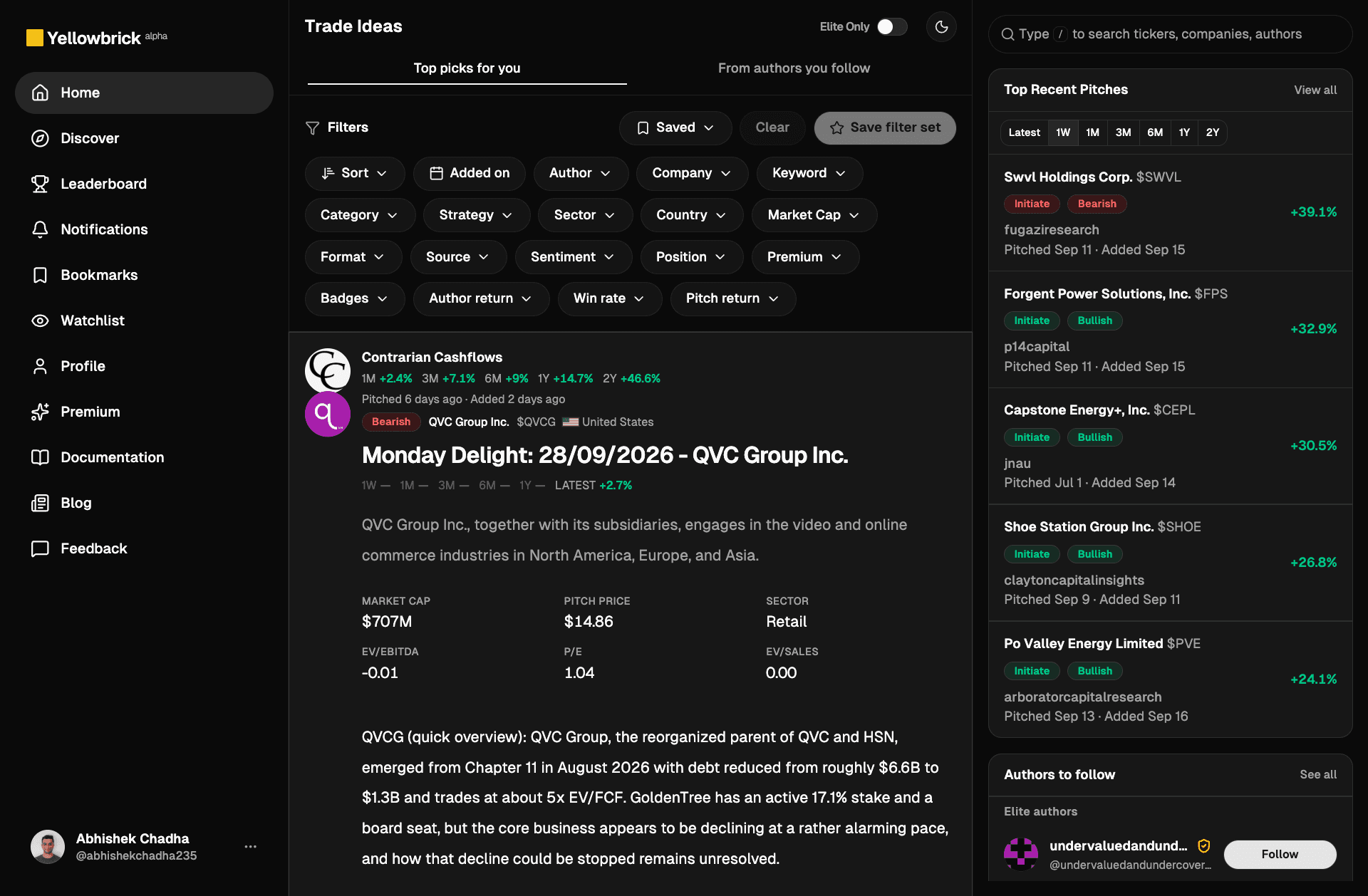Expand the Sentiment filter dropdown

click(573, 257)
